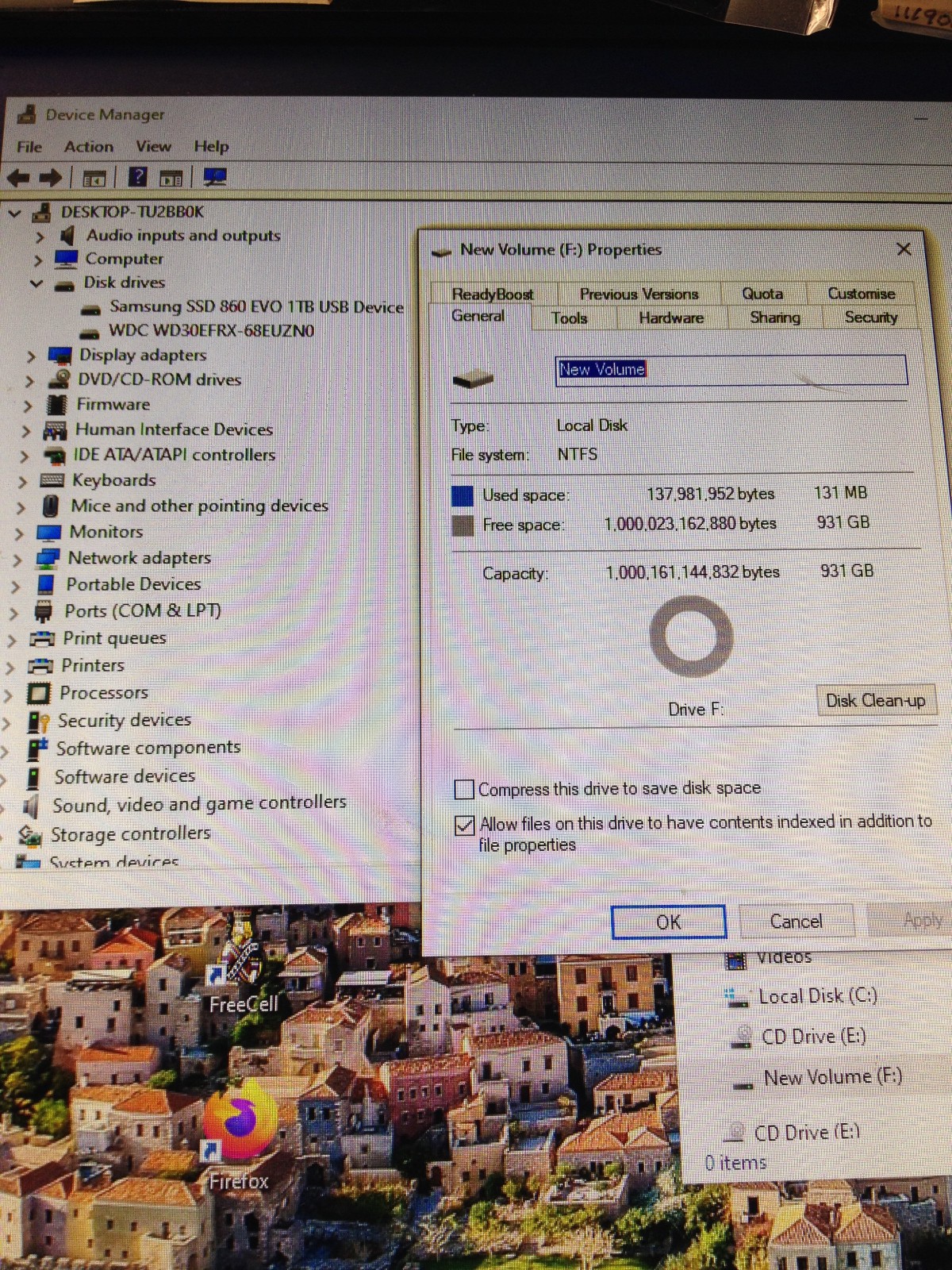
Task: Click the Audio inputs and outputs speaker icon
Action: [68, 236]
